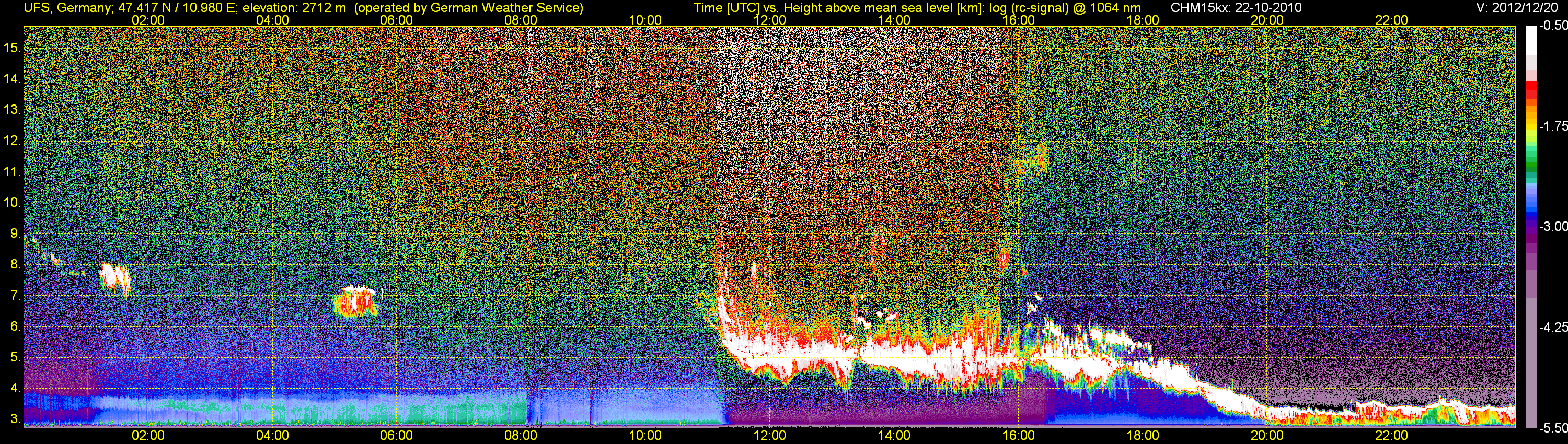Click the 04:00 label on bottom time axis

click(x=272, y=436)
